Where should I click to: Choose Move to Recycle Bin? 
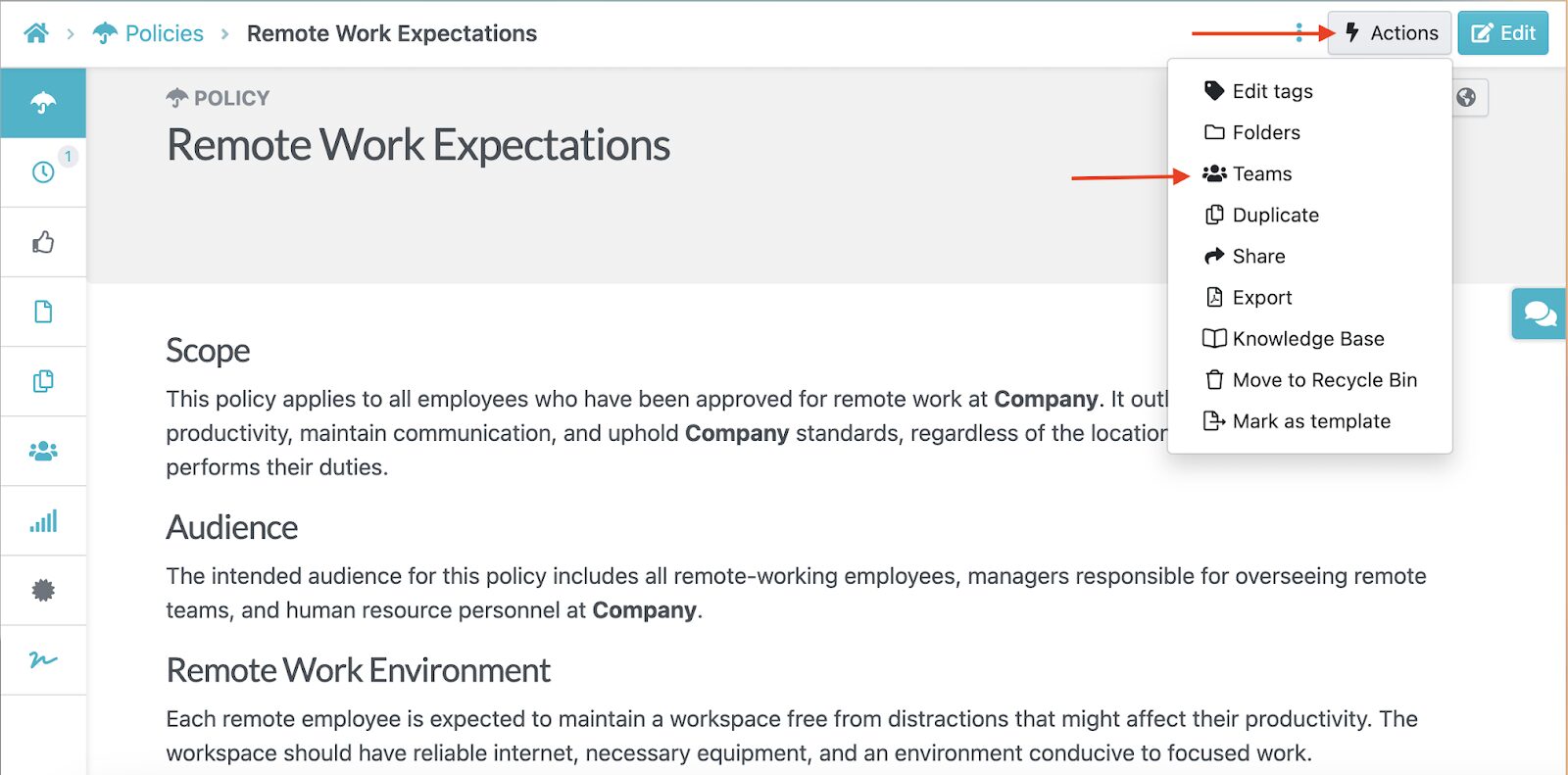1313,380
